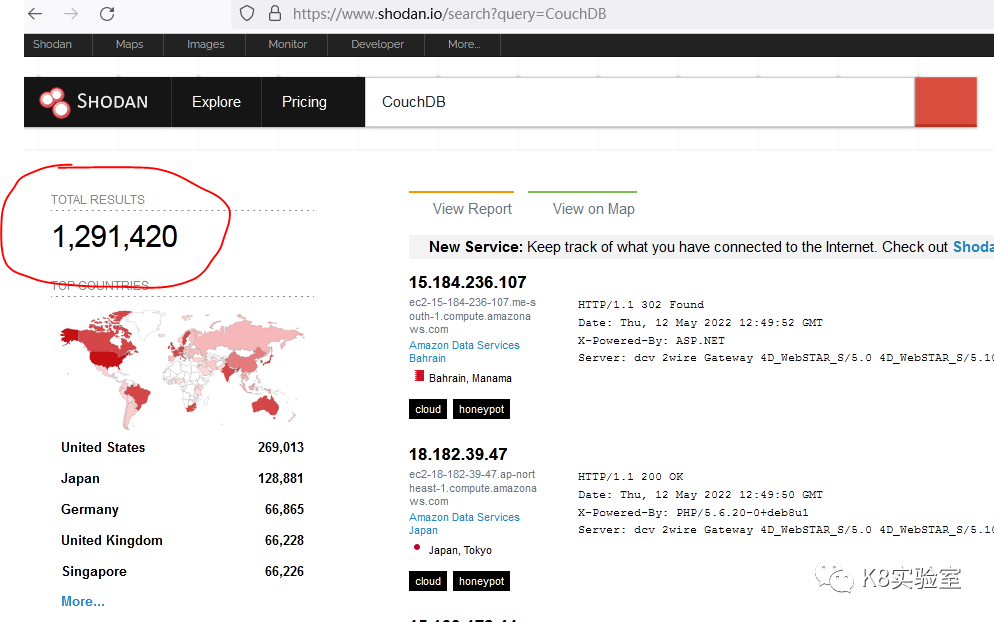Select the Singapore count 66,226

(x=284, y=571)
